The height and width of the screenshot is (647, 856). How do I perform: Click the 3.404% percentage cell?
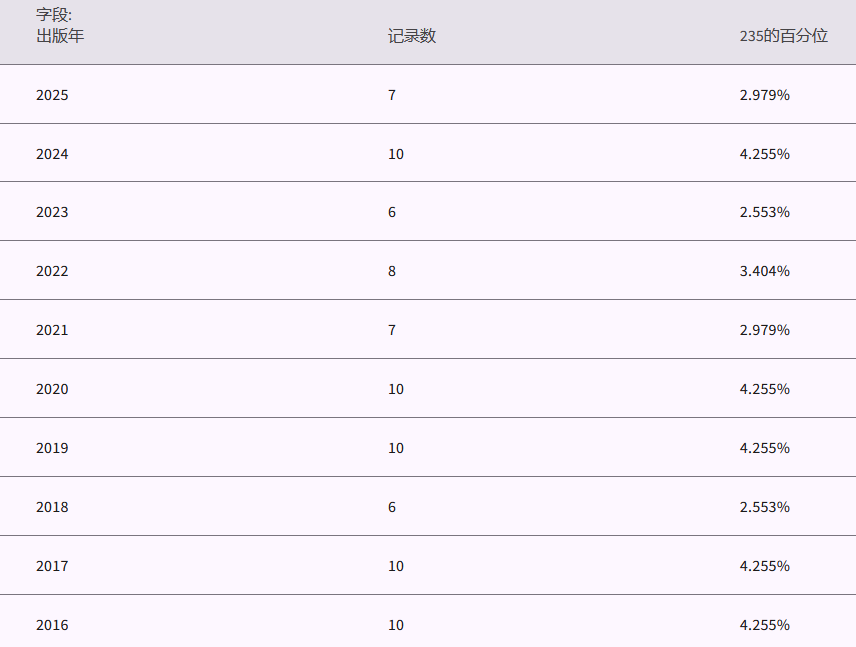pos(764,271)
